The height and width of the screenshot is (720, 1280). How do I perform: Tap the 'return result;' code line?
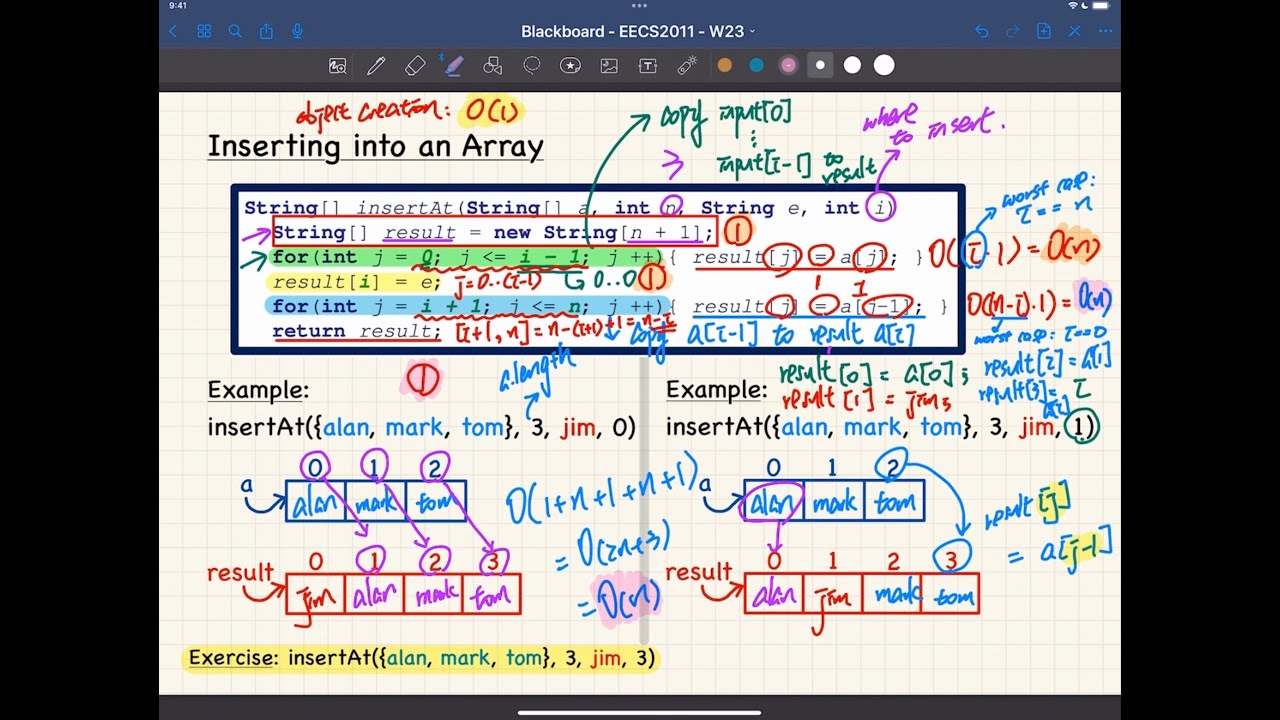click(355, 331)
